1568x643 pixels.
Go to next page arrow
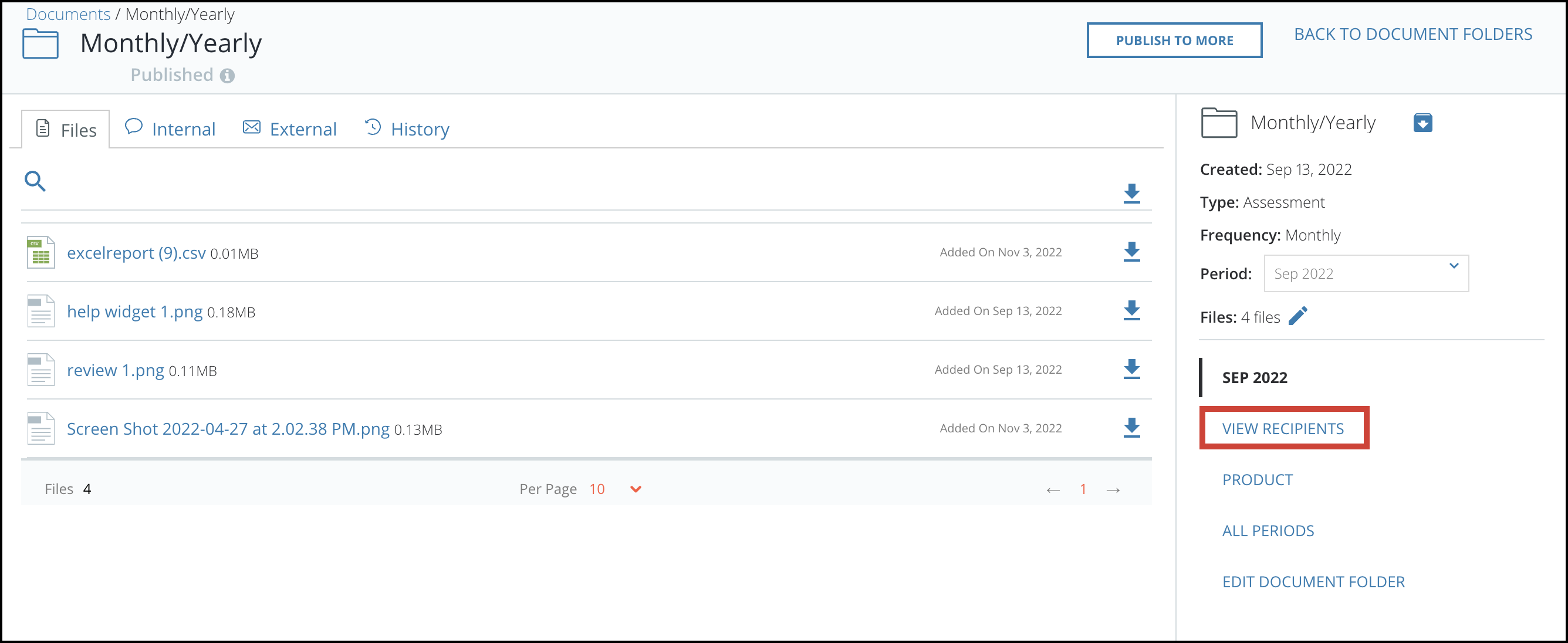1113,490
